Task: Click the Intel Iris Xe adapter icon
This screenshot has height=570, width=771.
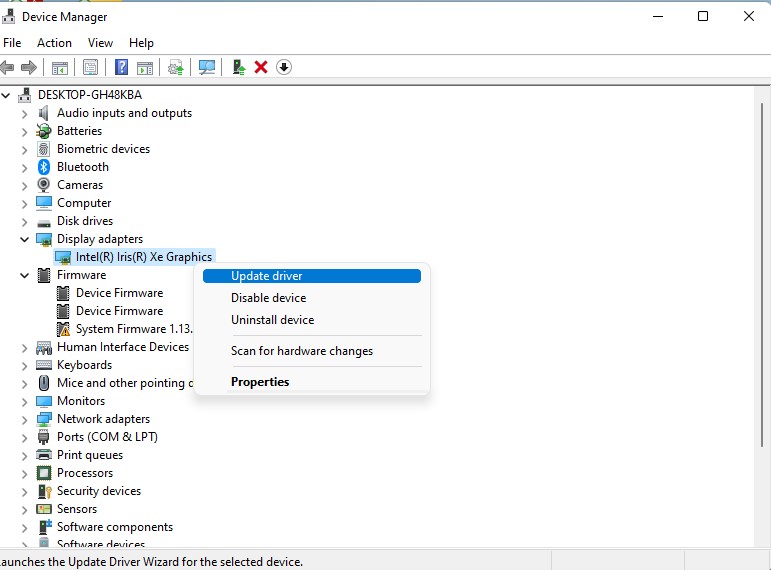Action: click(x=63, y=257)
